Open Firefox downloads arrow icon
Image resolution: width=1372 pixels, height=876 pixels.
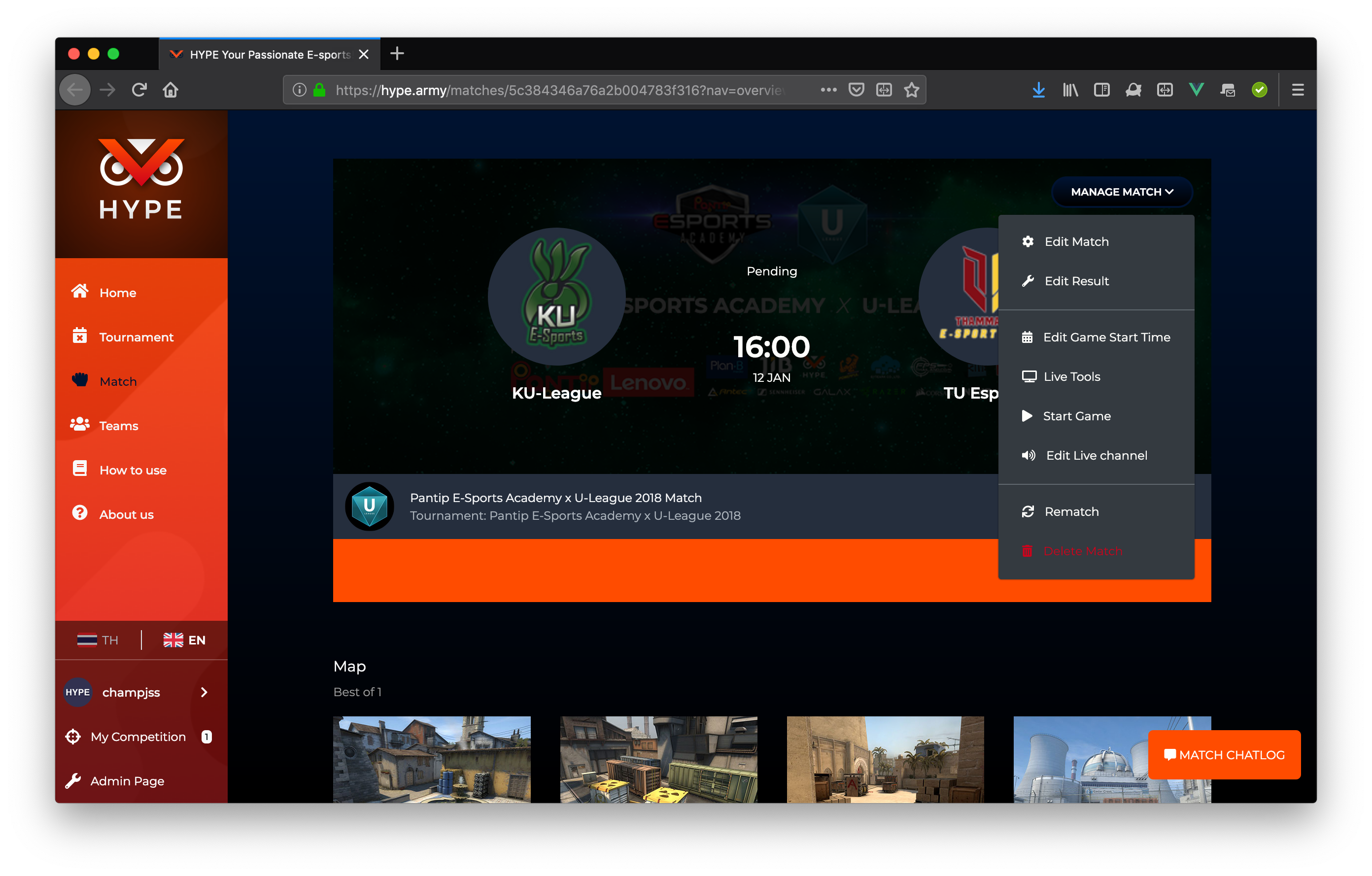pos(1038,90)
